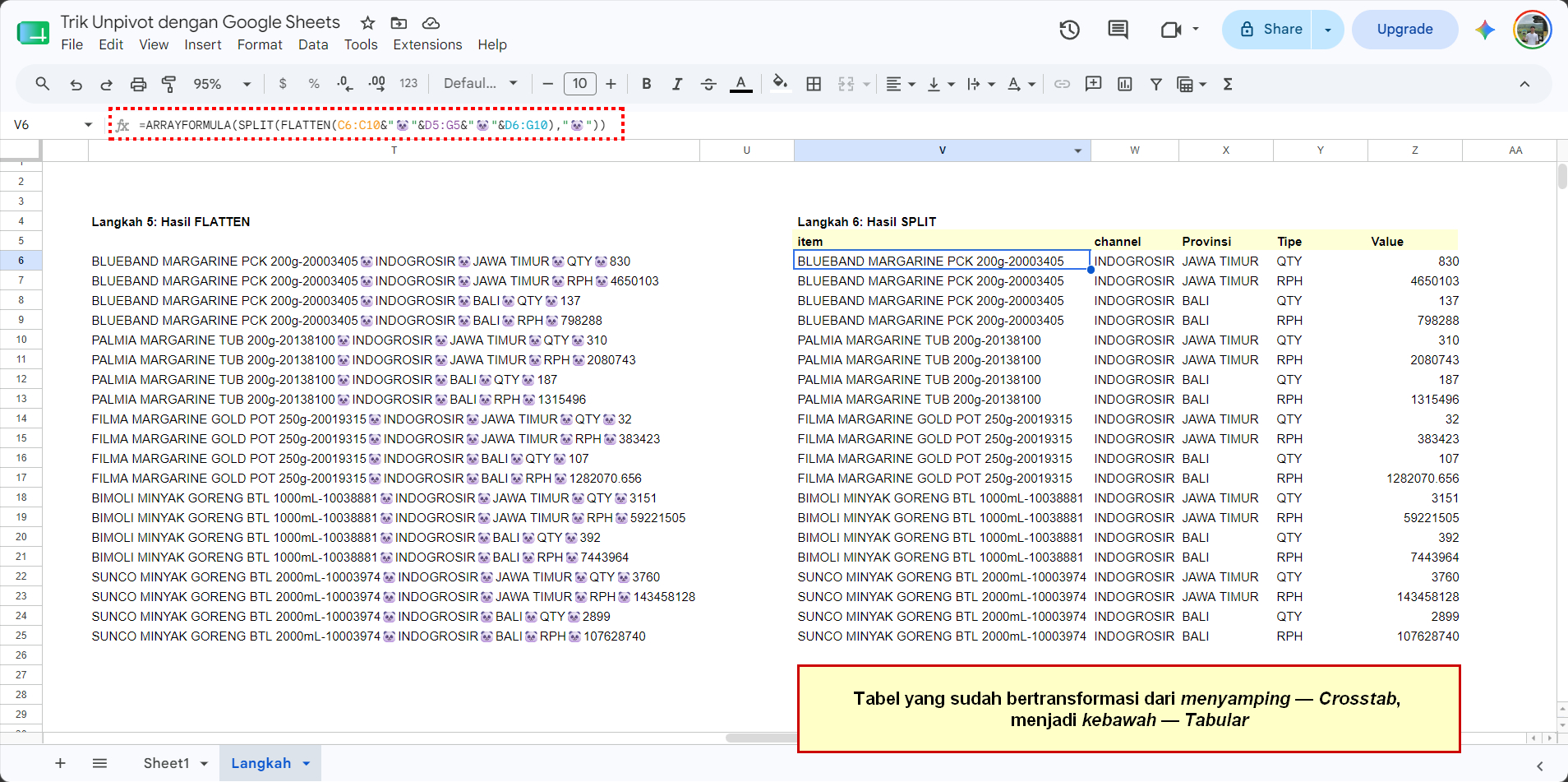Screen dimensions: 1568x782
Task: Check the cloud save status icon
Action: 431,23
